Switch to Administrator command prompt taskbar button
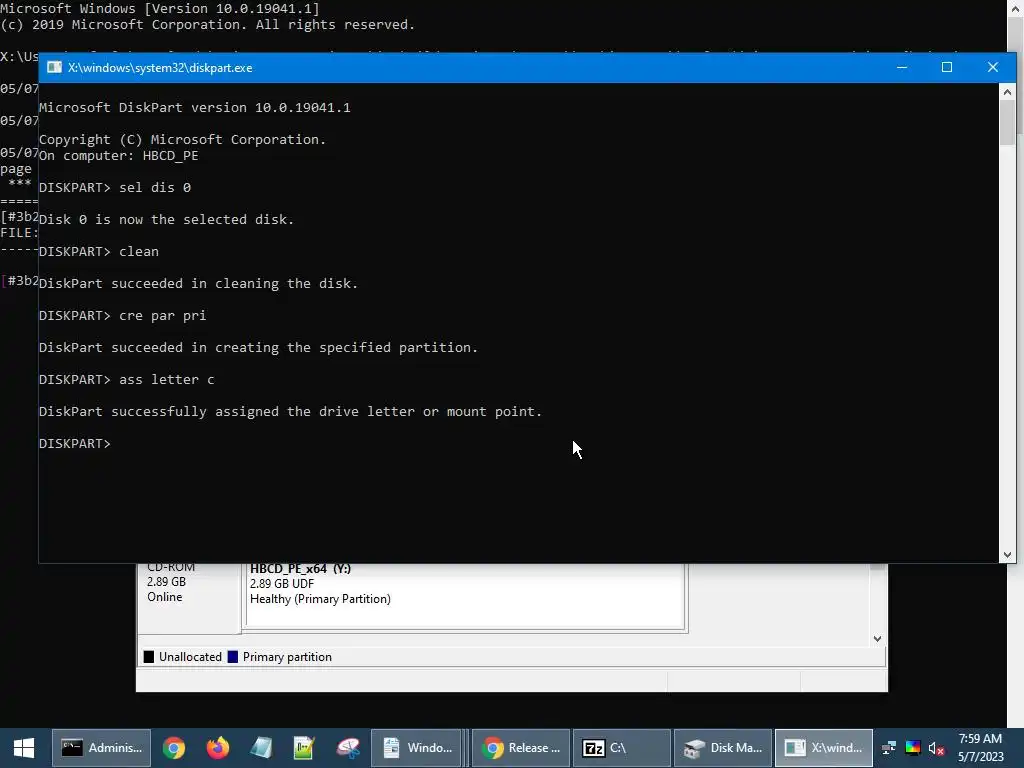The image size is (1024, 768). click(x=101, y=748)
